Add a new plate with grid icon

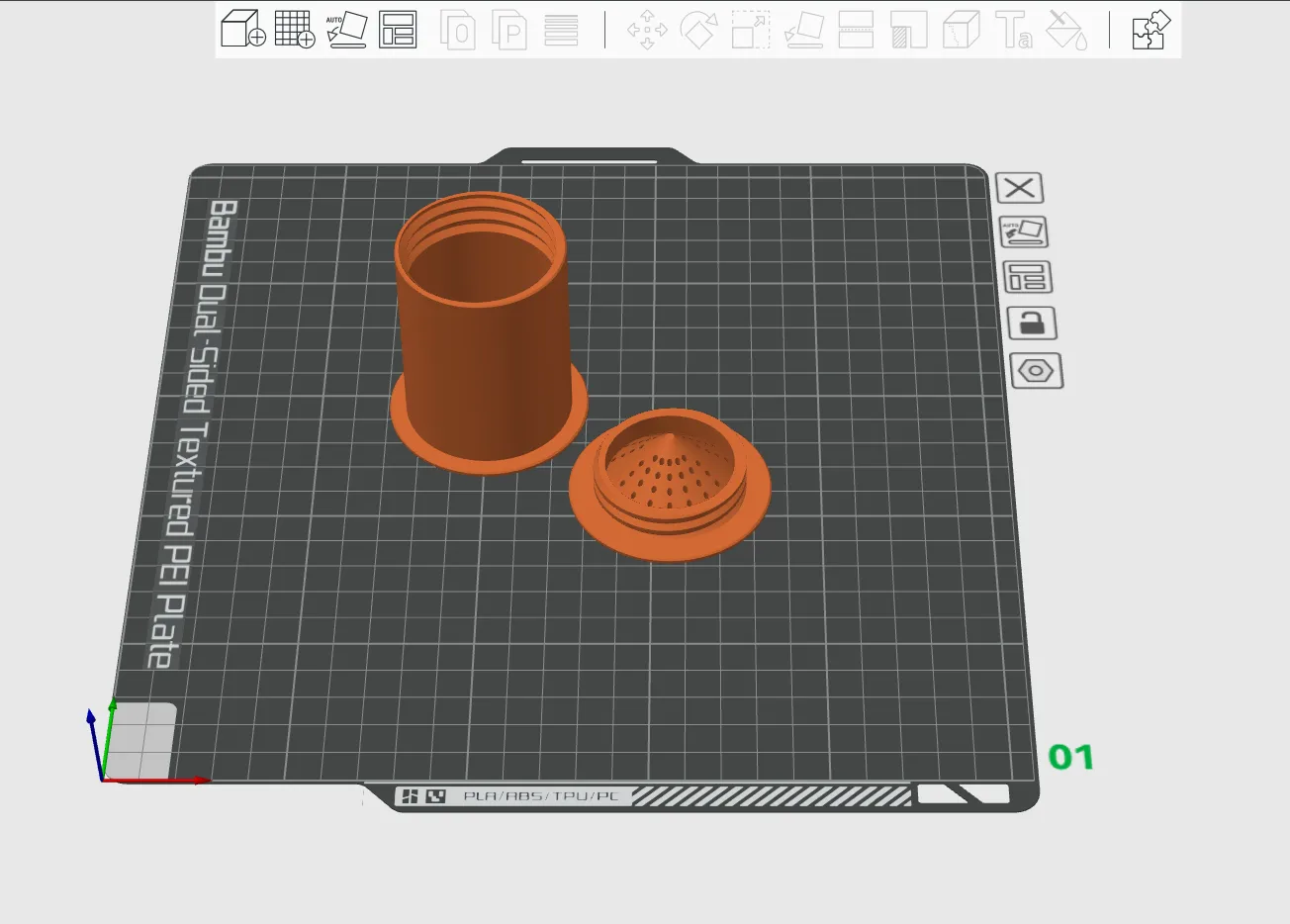point(294,30)
